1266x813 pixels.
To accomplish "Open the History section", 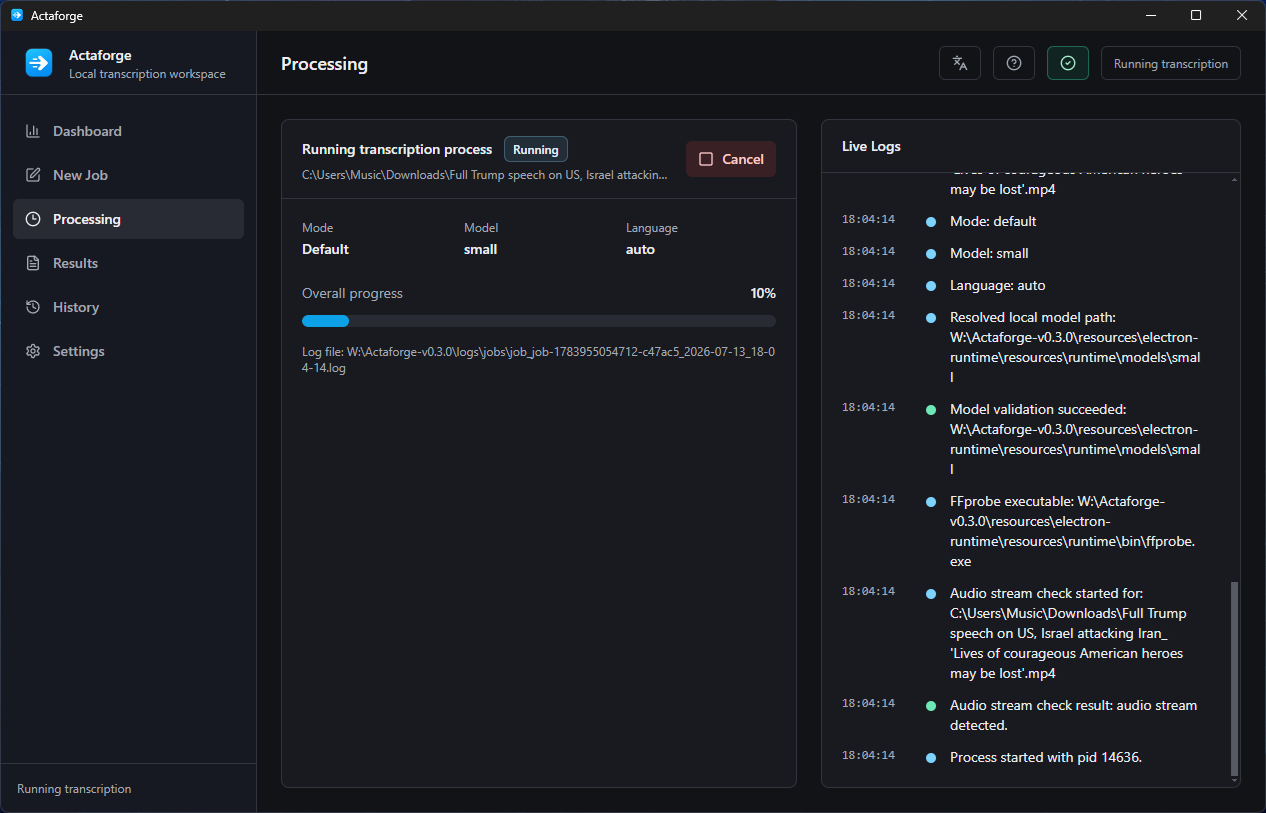I will 128,307.
